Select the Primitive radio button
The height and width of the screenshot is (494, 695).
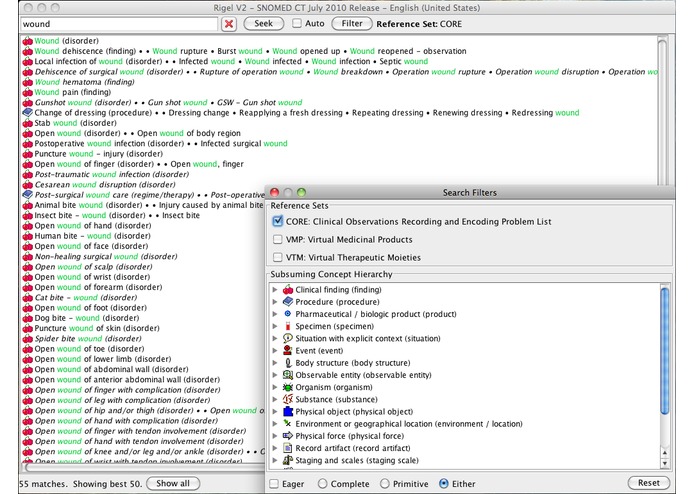[385, 484]
